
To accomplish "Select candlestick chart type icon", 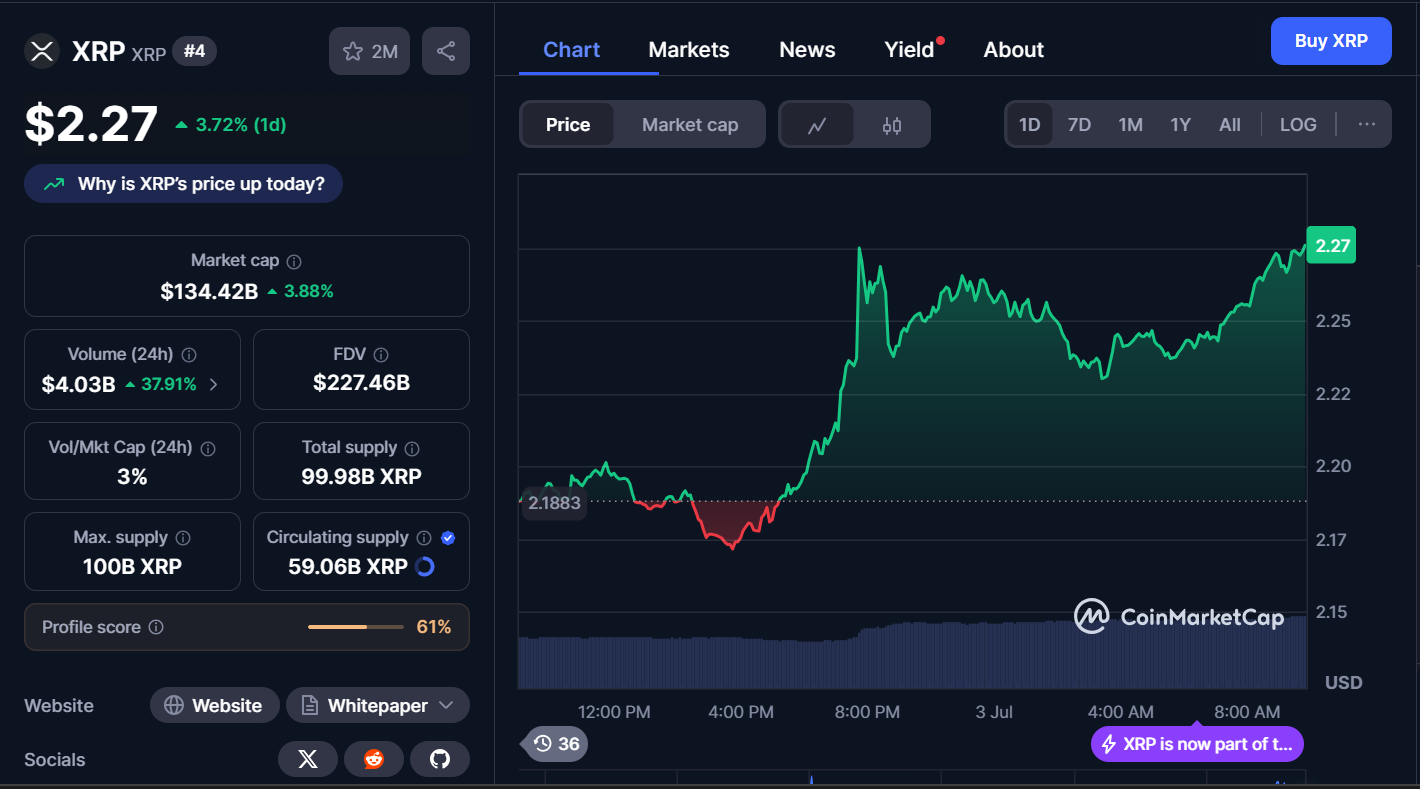I will pyautogui.click(x=892, y=125).
